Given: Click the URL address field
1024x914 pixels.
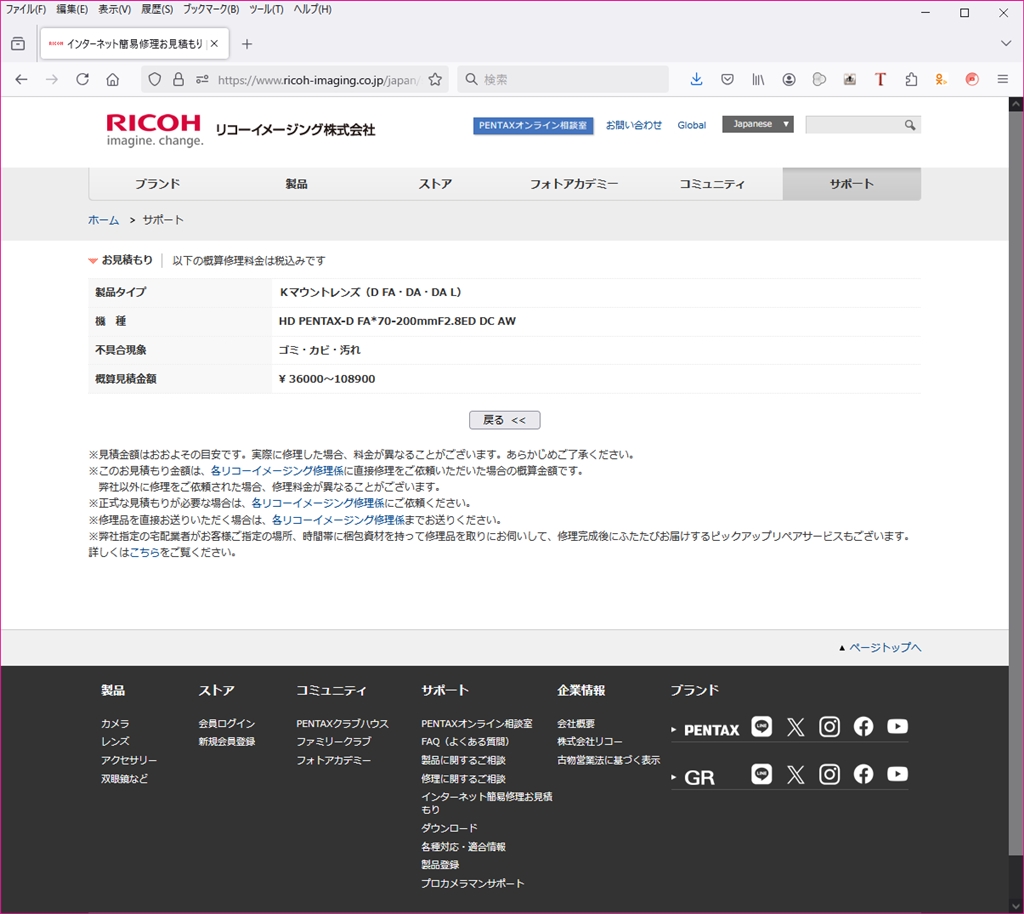Looking at the screenshot, I should click(x=318, y=80).
